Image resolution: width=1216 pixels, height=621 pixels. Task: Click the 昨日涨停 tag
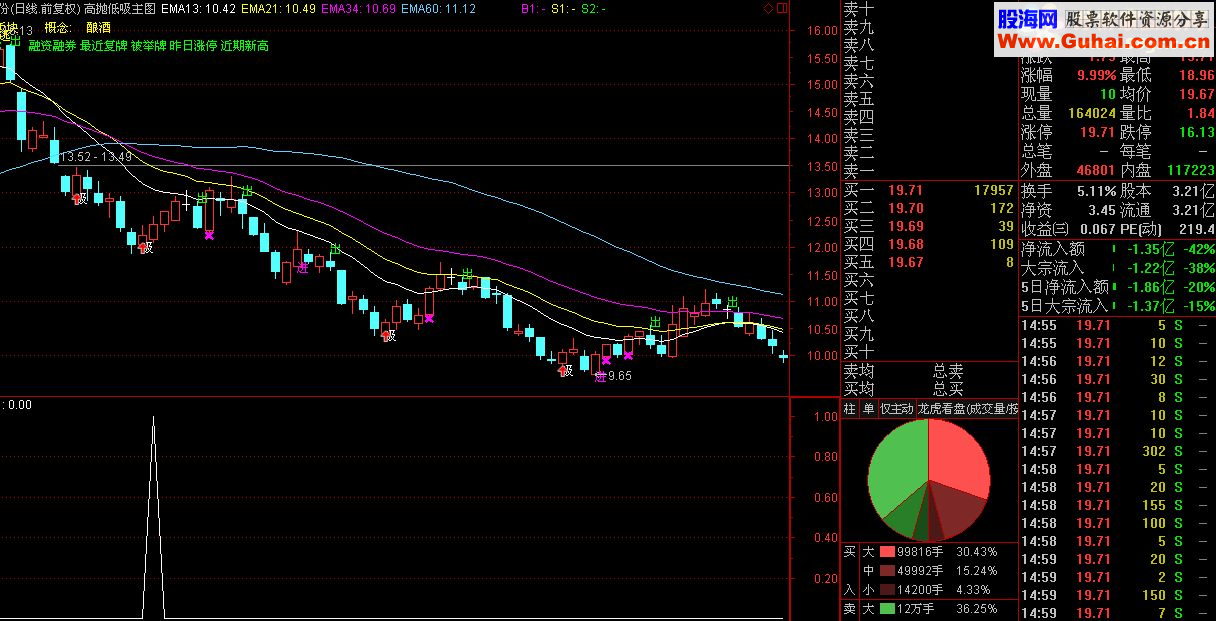194,46
